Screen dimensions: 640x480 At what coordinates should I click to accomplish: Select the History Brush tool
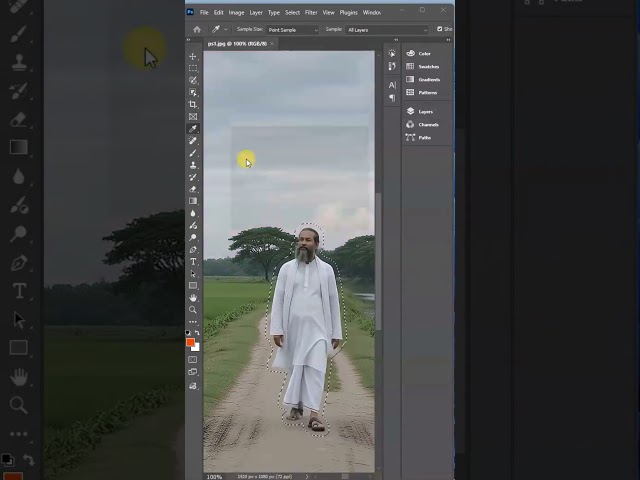point(193,177)
